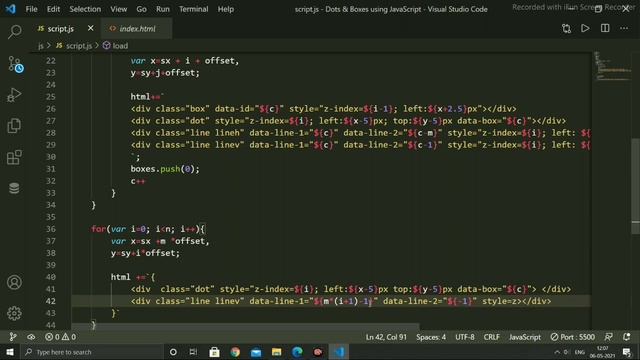Click the ENG language indicator
Viewport: 640px width, 360px height.
tap(580, 352)
